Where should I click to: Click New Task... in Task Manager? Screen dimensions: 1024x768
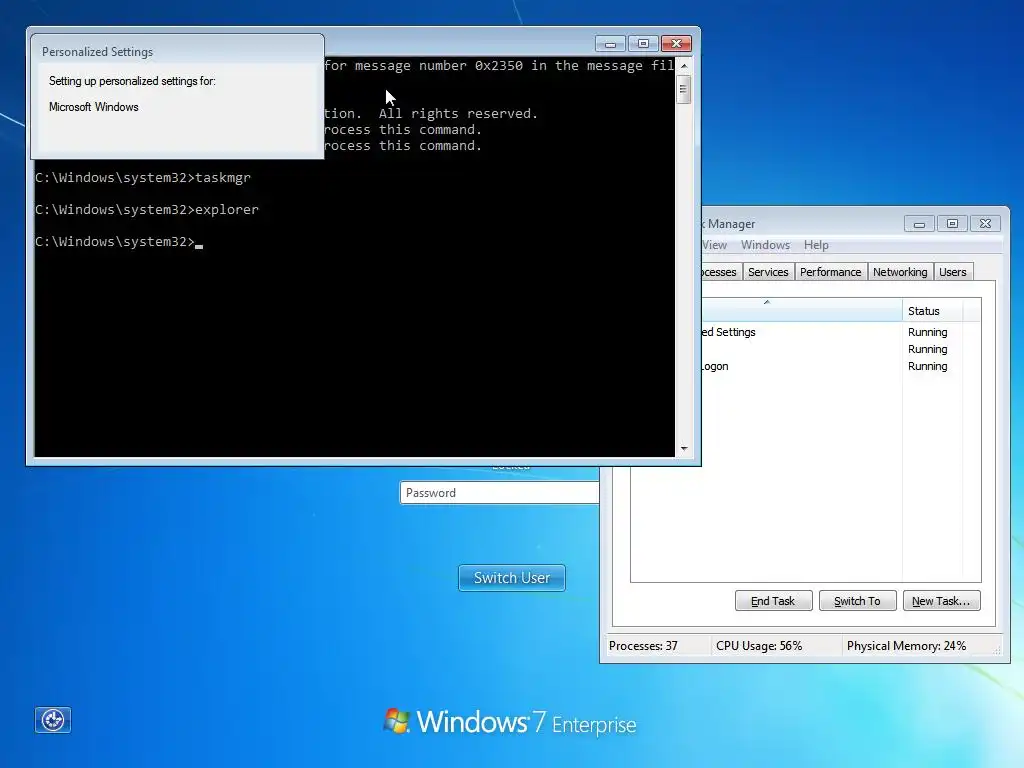pyautogui.click(x=941, y=601)
